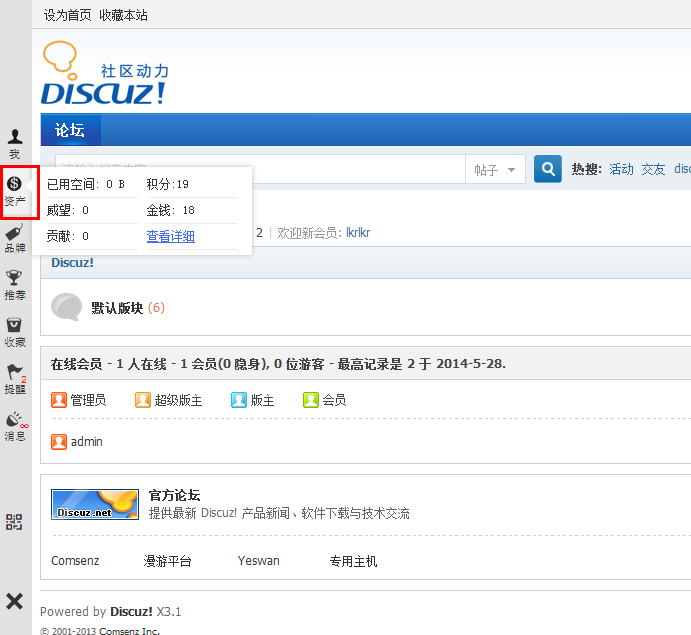Open the 默认版块 forum
Viewport: 691px width, 635px height.
tap(117, 308)
